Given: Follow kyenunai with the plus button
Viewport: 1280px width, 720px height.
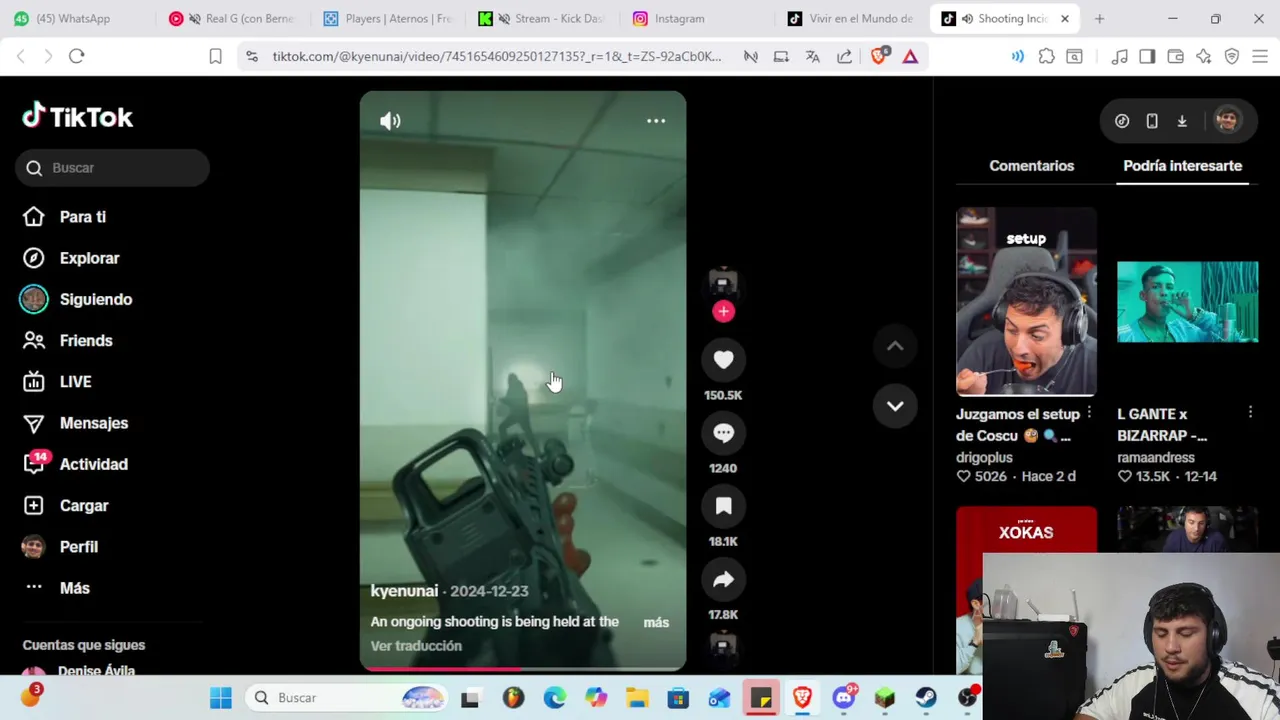Looking at the screenshot, I should pyautogui.click(x=723, y=311).
